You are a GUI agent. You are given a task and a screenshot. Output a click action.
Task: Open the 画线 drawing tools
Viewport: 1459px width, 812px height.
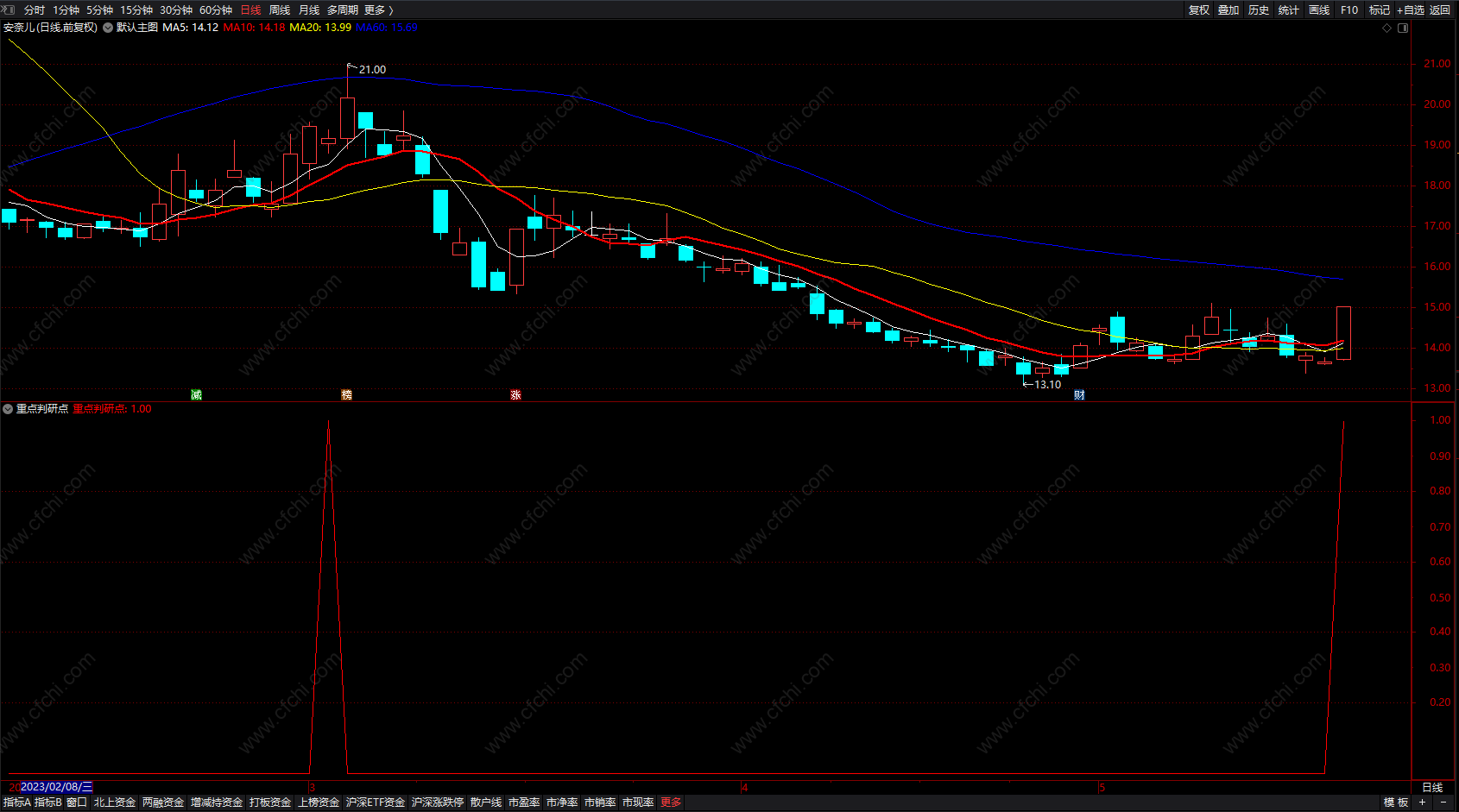(1319, 9)
